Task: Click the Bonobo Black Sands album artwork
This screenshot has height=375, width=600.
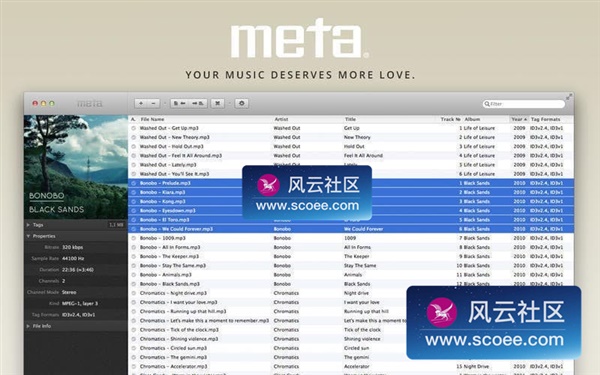Action: (76, 167)
